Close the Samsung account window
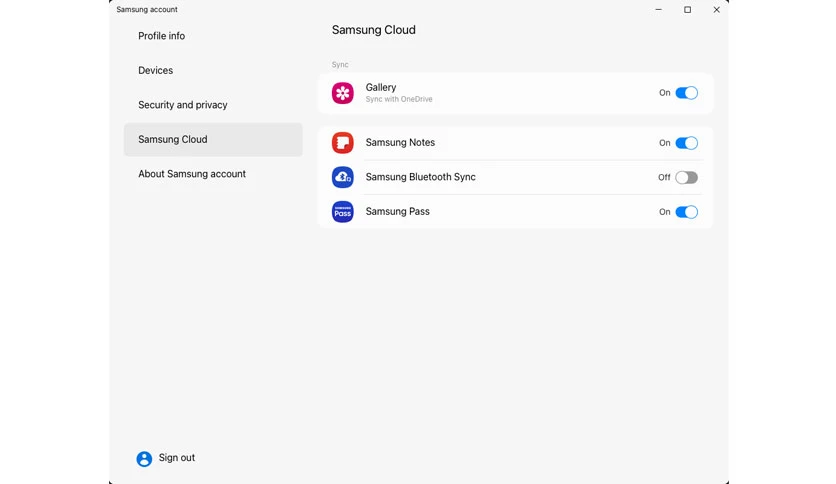Image resolution: width=836 pixels, height=484 pixels. pyautogui.click(x=717, y=10)
